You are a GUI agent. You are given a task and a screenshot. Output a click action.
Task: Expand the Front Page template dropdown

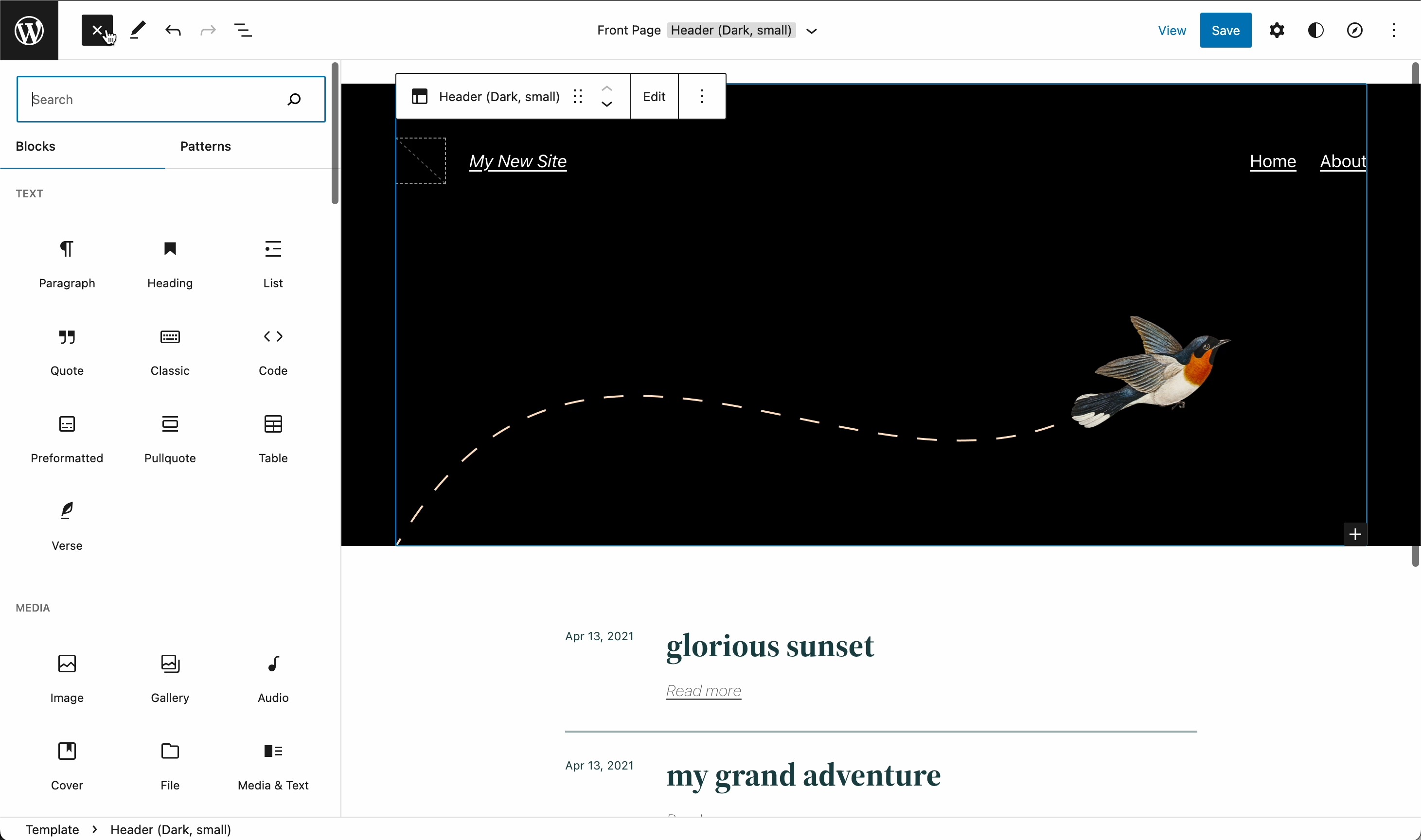(x=811, y=30)
